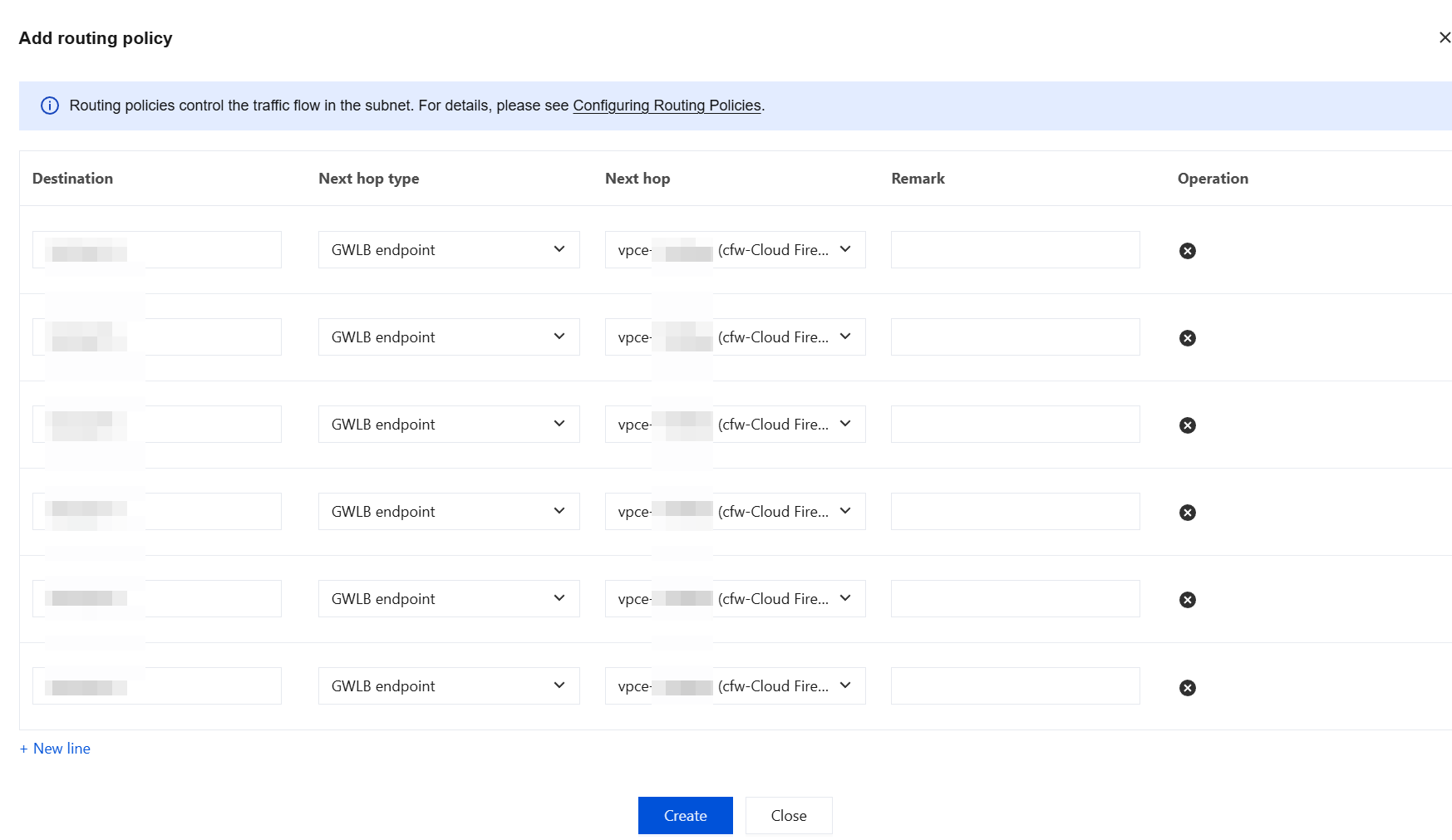Add a new line to the table
The width and height of the screenshot is (1452, 840).
click(x=55, y=749)
